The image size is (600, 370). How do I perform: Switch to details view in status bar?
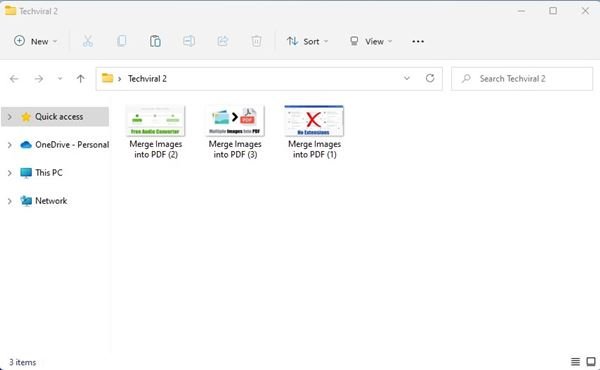(x=575, y=362)
